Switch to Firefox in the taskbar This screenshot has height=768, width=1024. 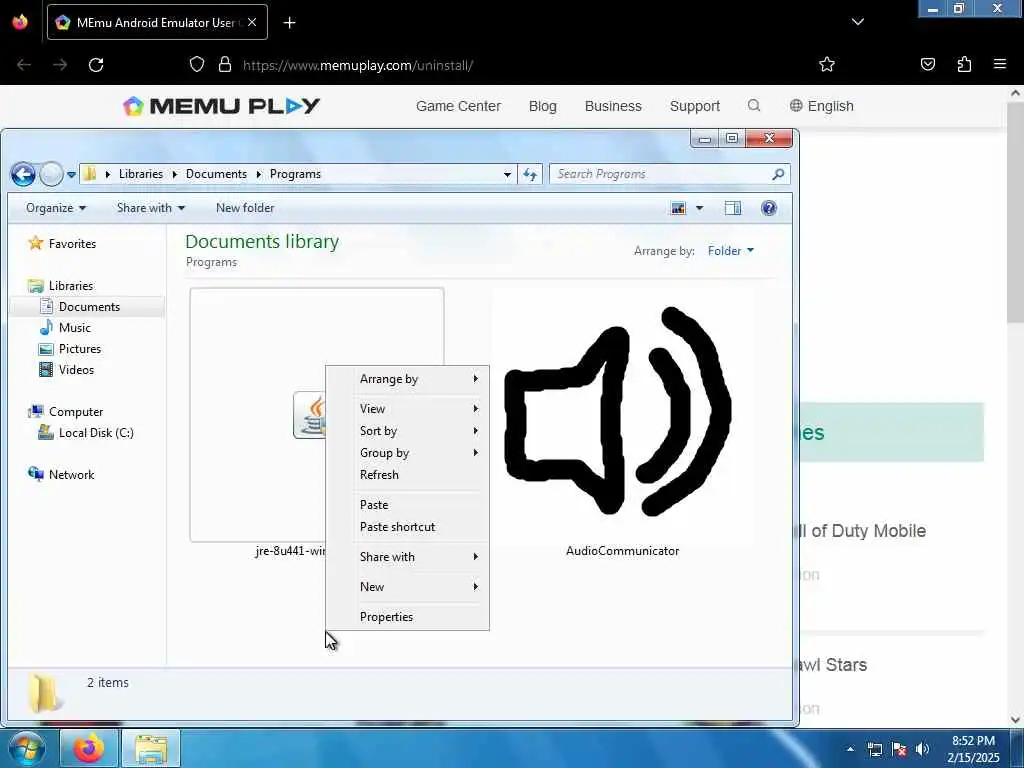click(89, 748)
